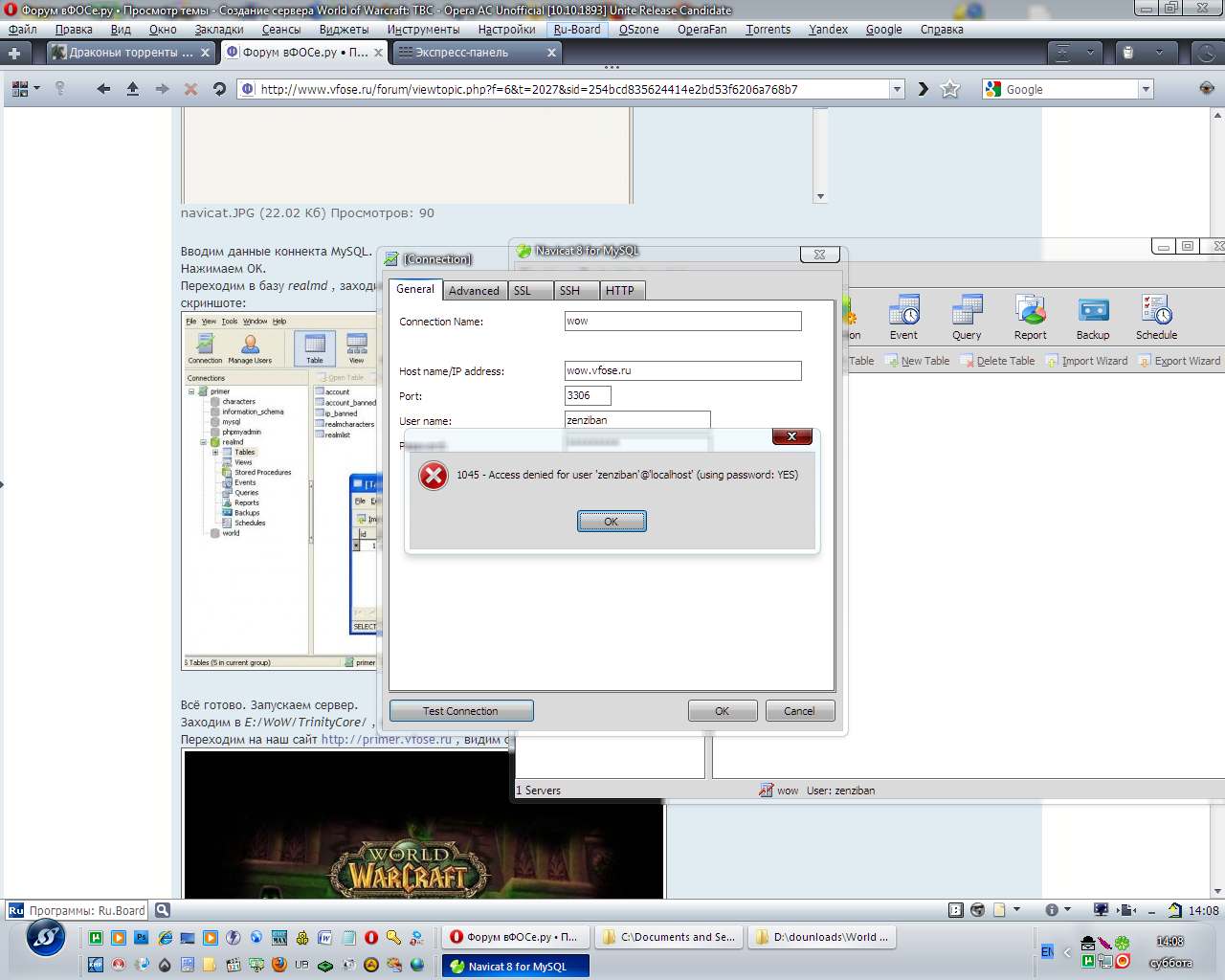Screen dimensions: 1225x980
Task: Expand the address bar URL dropdown
Action: coord(897,89)
